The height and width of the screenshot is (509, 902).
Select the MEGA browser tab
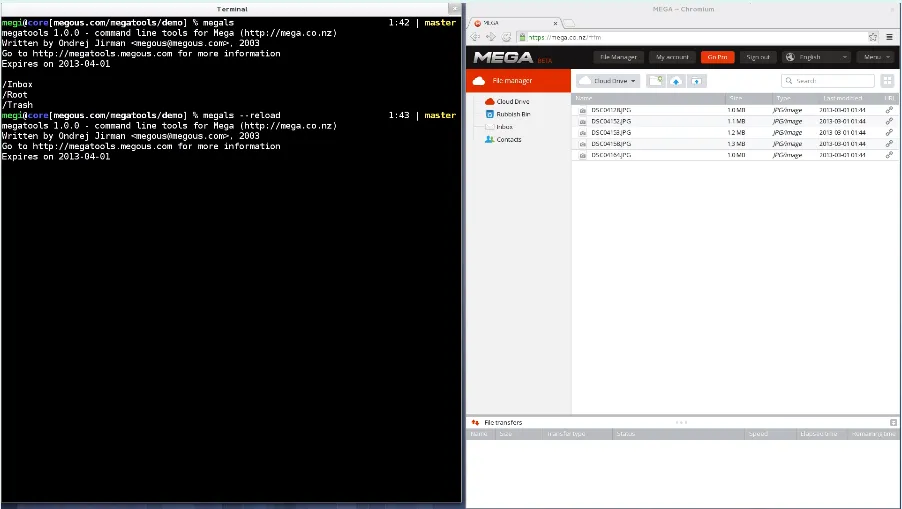coord(515,23)
